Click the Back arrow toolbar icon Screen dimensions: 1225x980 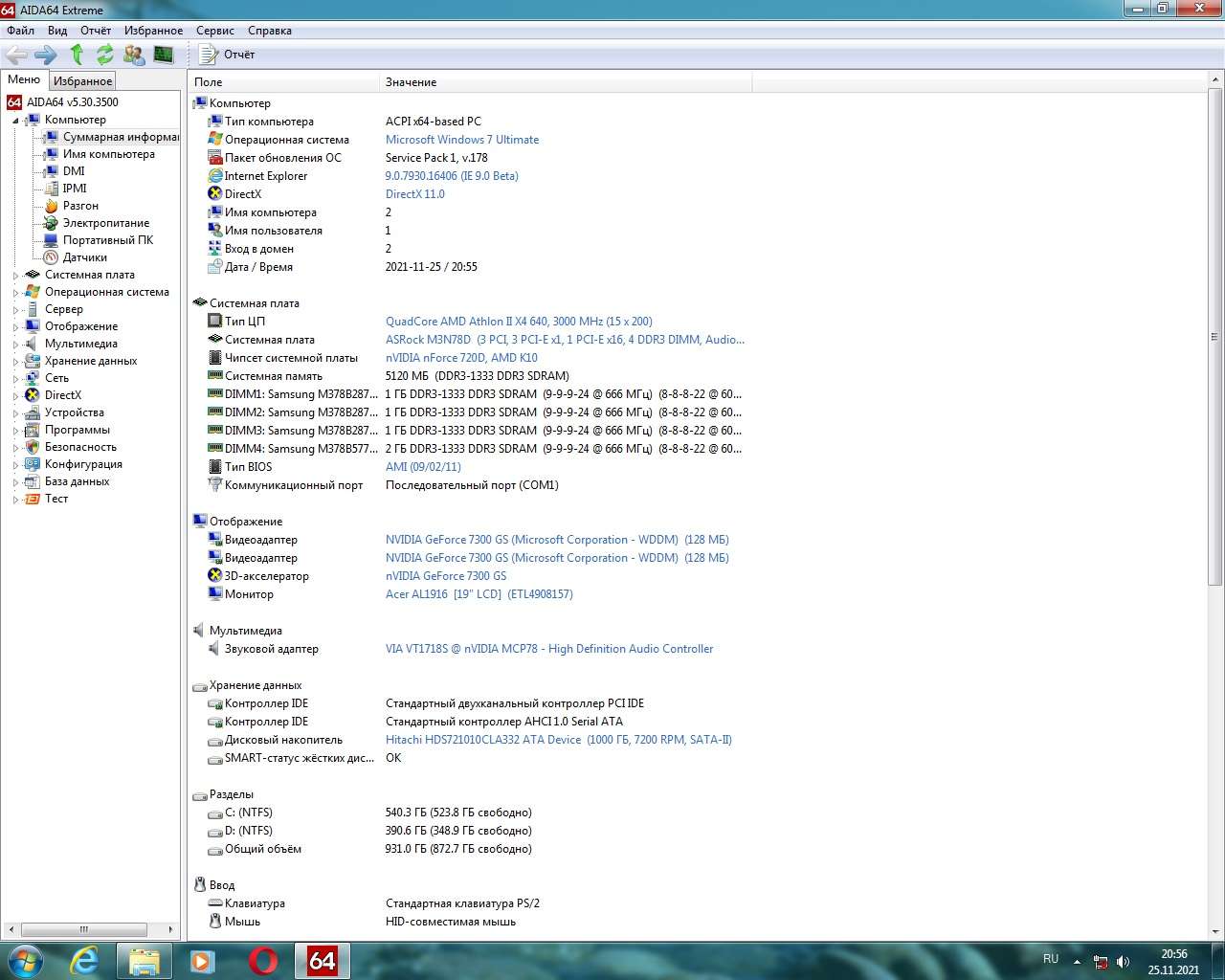(16, 55)
